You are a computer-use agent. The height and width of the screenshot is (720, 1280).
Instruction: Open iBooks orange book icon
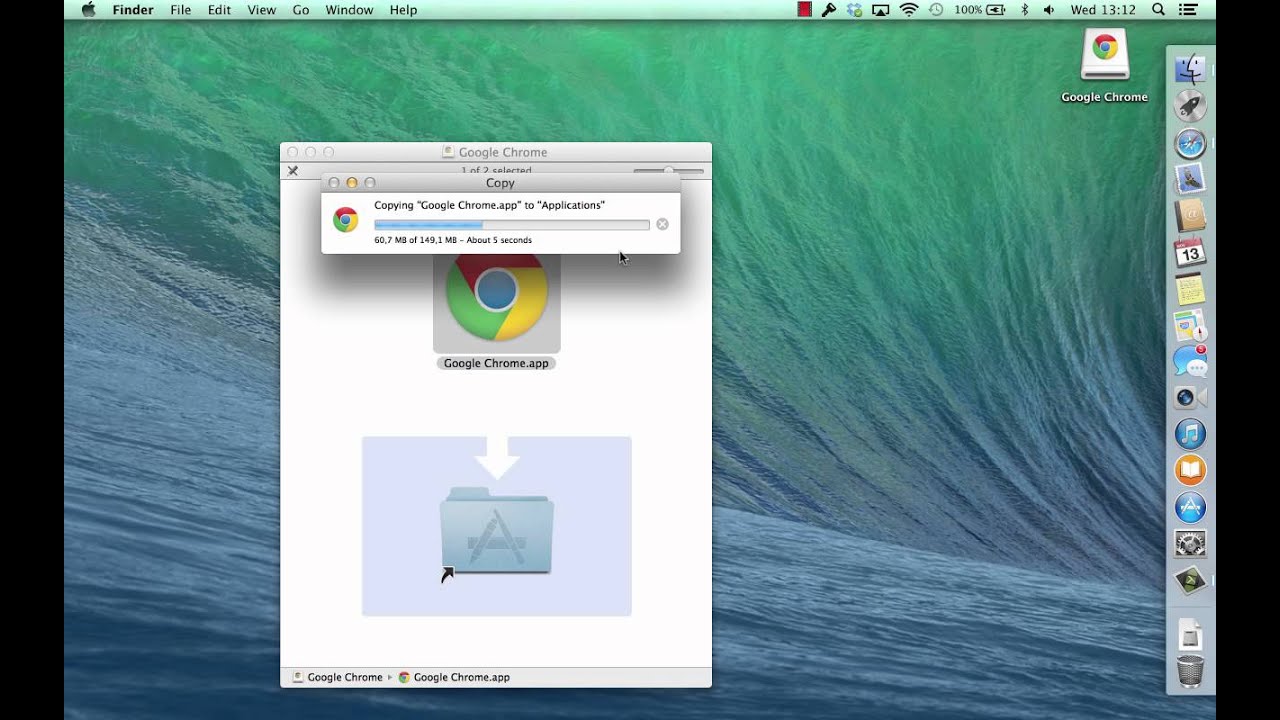[1190, 470]
